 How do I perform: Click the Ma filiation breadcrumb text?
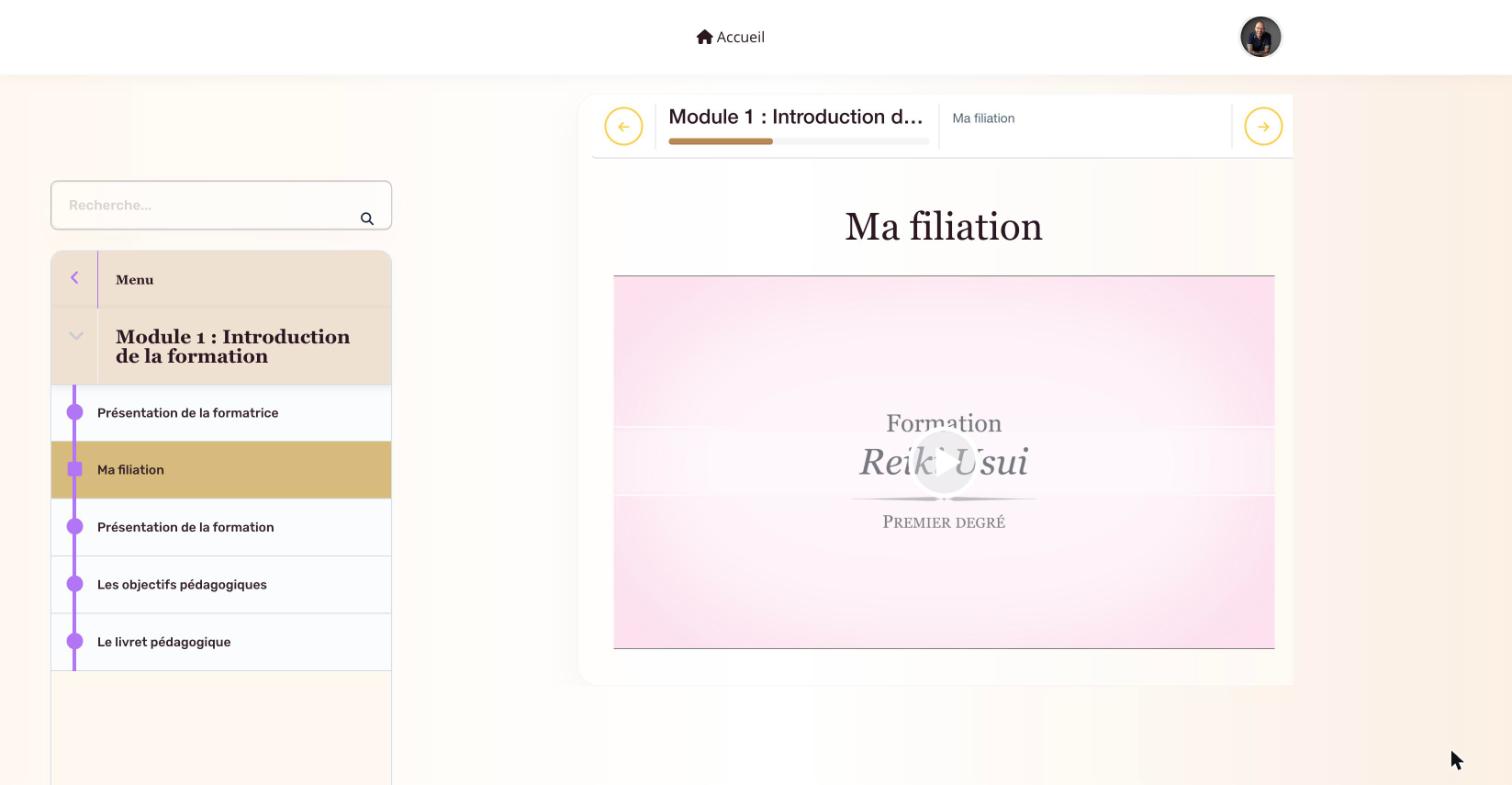click(x=983, y=118)
